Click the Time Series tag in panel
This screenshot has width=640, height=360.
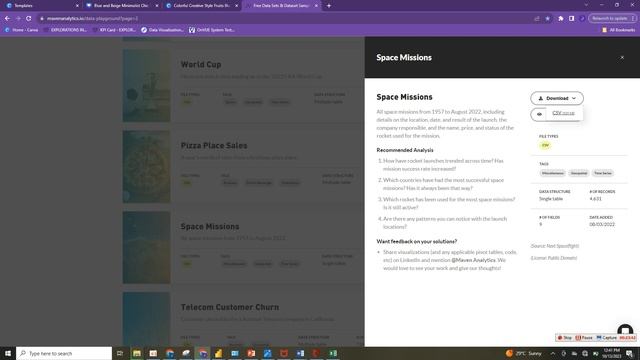603,173
